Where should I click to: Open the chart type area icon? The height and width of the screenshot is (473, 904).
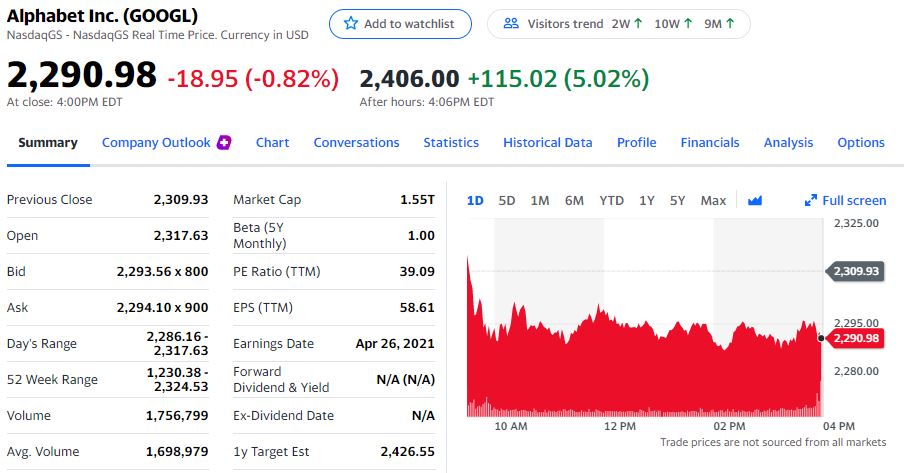coord(755,201)
